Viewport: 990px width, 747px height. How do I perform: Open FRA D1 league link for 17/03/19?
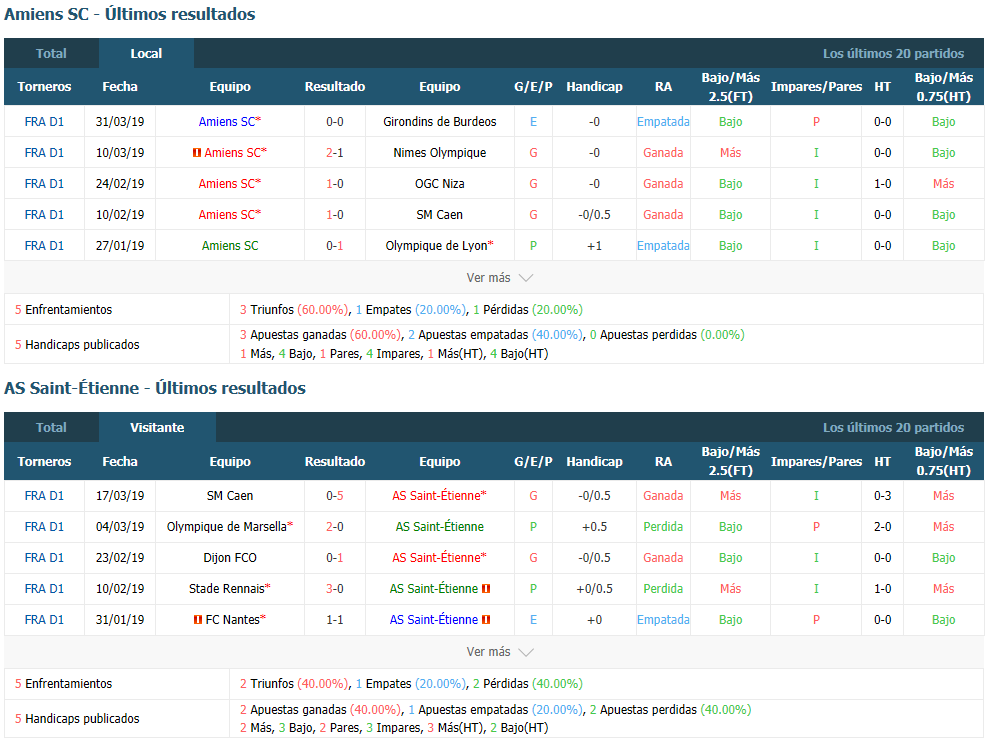(x=44, y=496)
